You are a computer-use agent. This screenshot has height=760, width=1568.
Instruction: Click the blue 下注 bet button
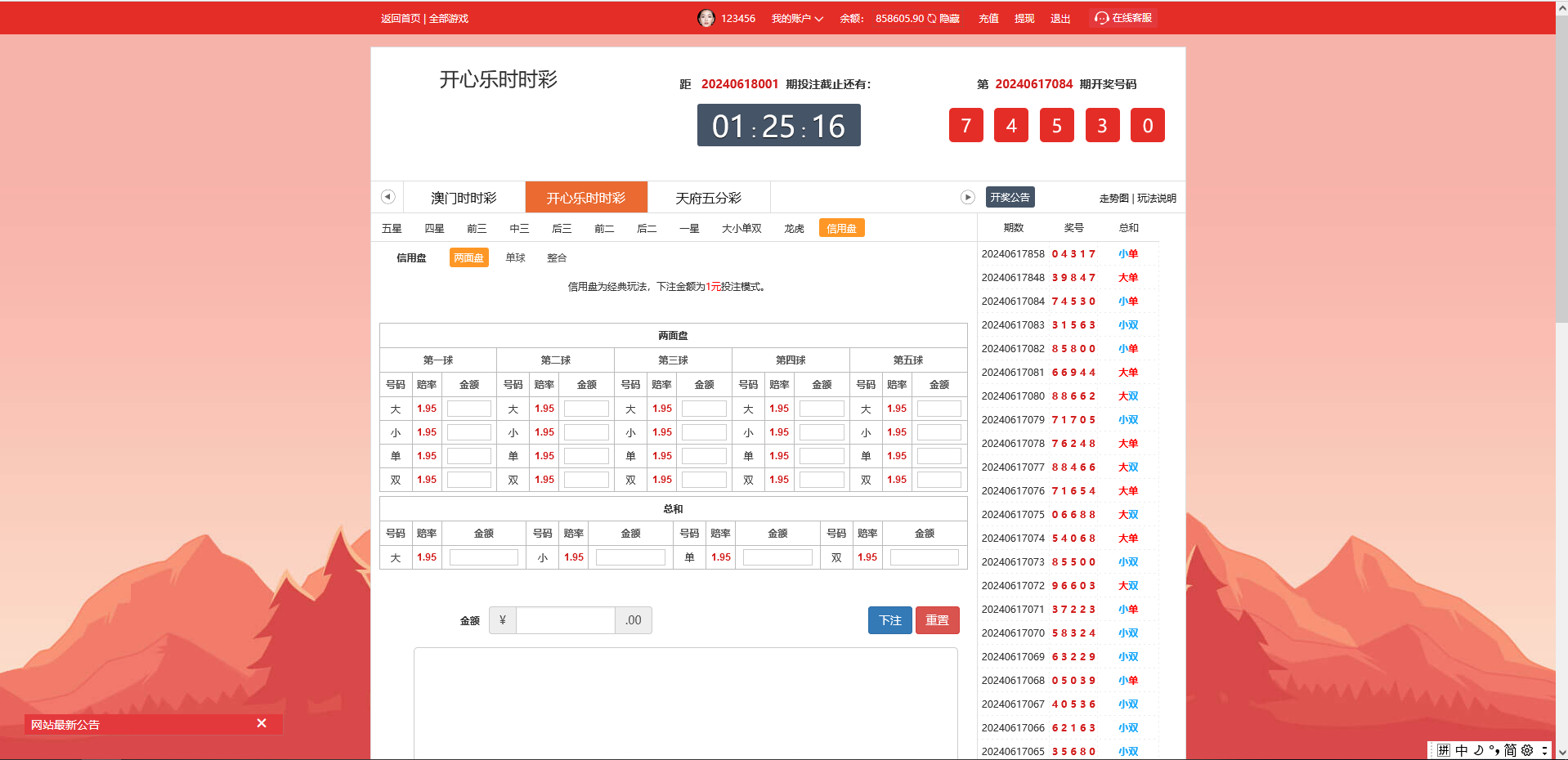click(890, 620)
